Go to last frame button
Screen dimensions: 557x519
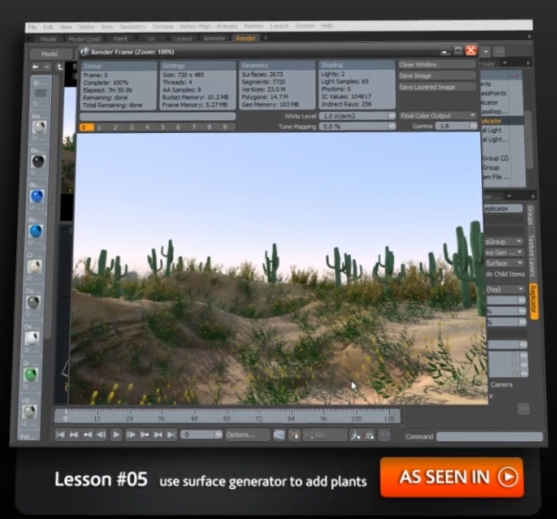click(171, 434)
